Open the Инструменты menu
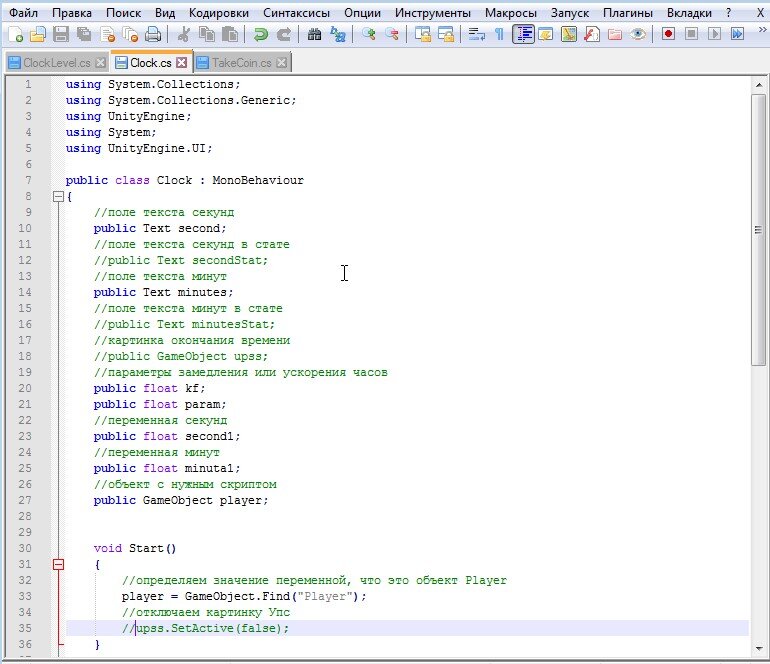This screenshot has height=664, width=770. [433, 13]
